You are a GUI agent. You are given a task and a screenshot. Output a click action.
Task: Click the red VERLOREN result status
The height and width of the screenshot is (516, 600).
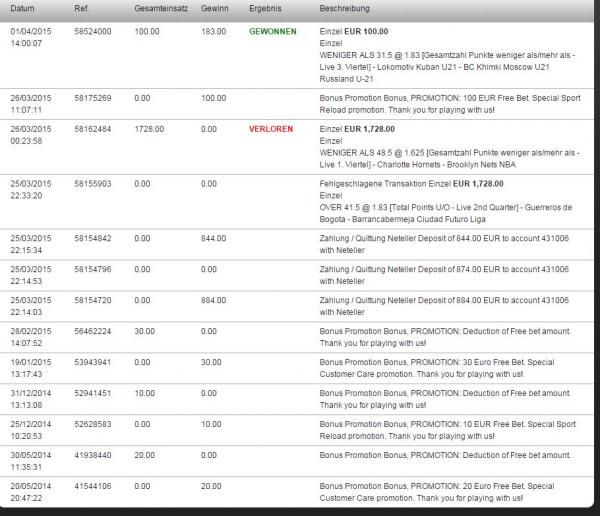coord(271,129)
